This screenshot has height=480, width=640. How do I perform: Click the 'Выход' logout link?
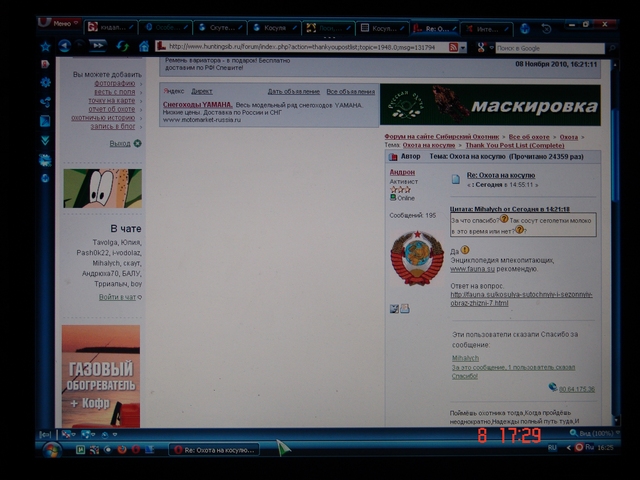121,143
